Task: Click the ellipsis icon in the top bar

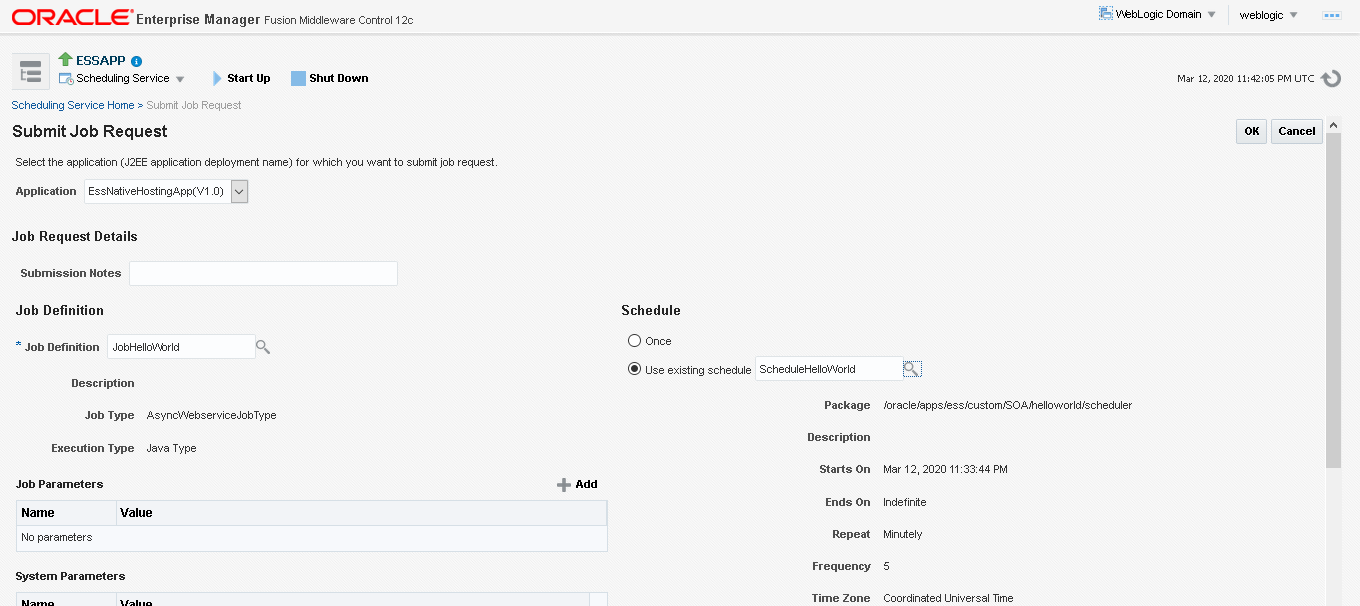Action: click(x=1331, y=15)
